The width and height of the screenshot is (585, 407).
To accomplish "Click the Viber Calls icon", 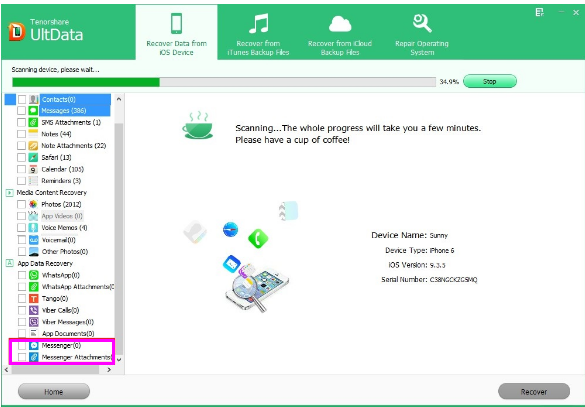I will [x=34, y=310].
